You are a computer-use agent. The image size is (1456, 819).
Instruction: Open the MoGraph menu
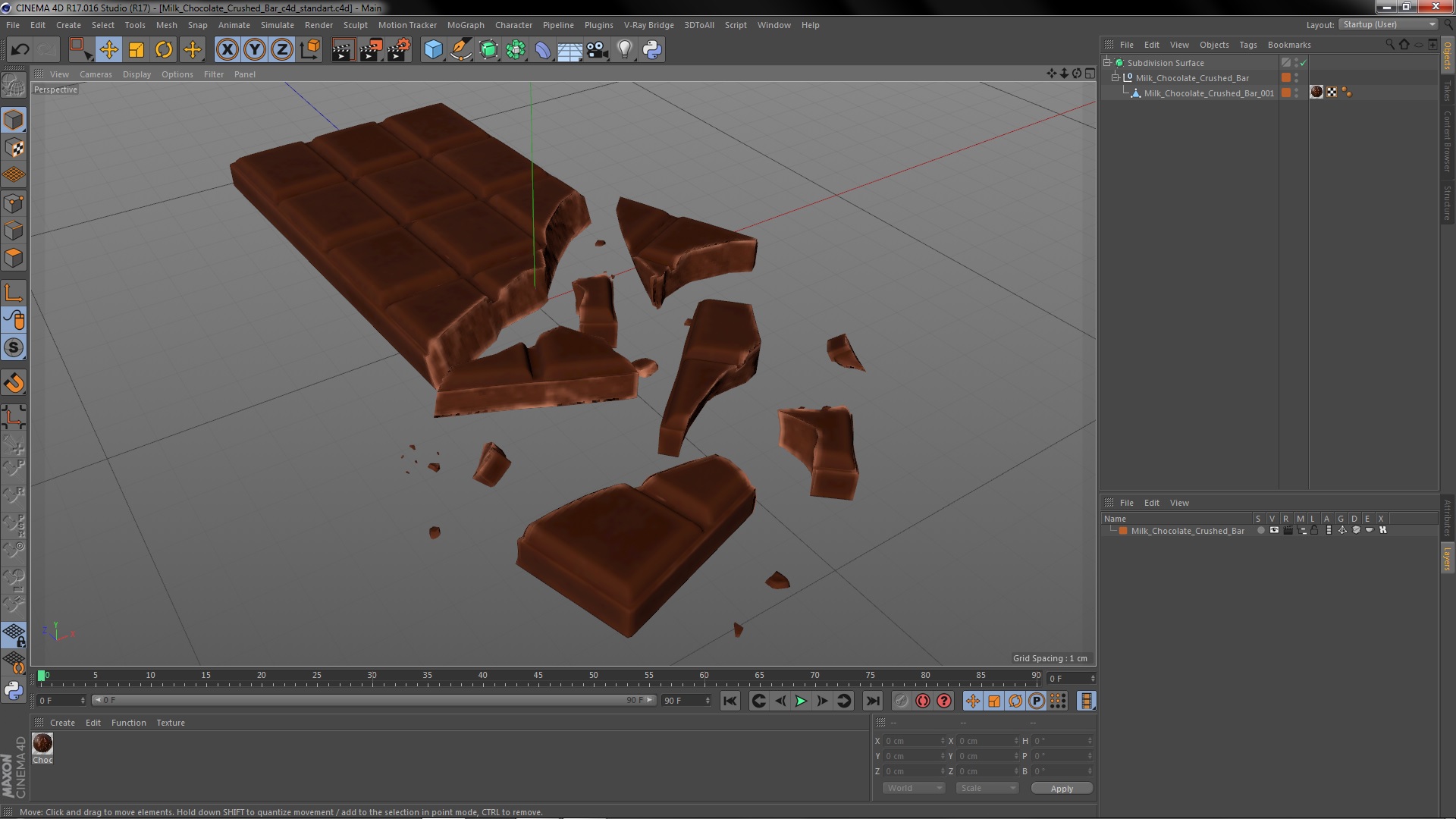[x=466, y=25]
